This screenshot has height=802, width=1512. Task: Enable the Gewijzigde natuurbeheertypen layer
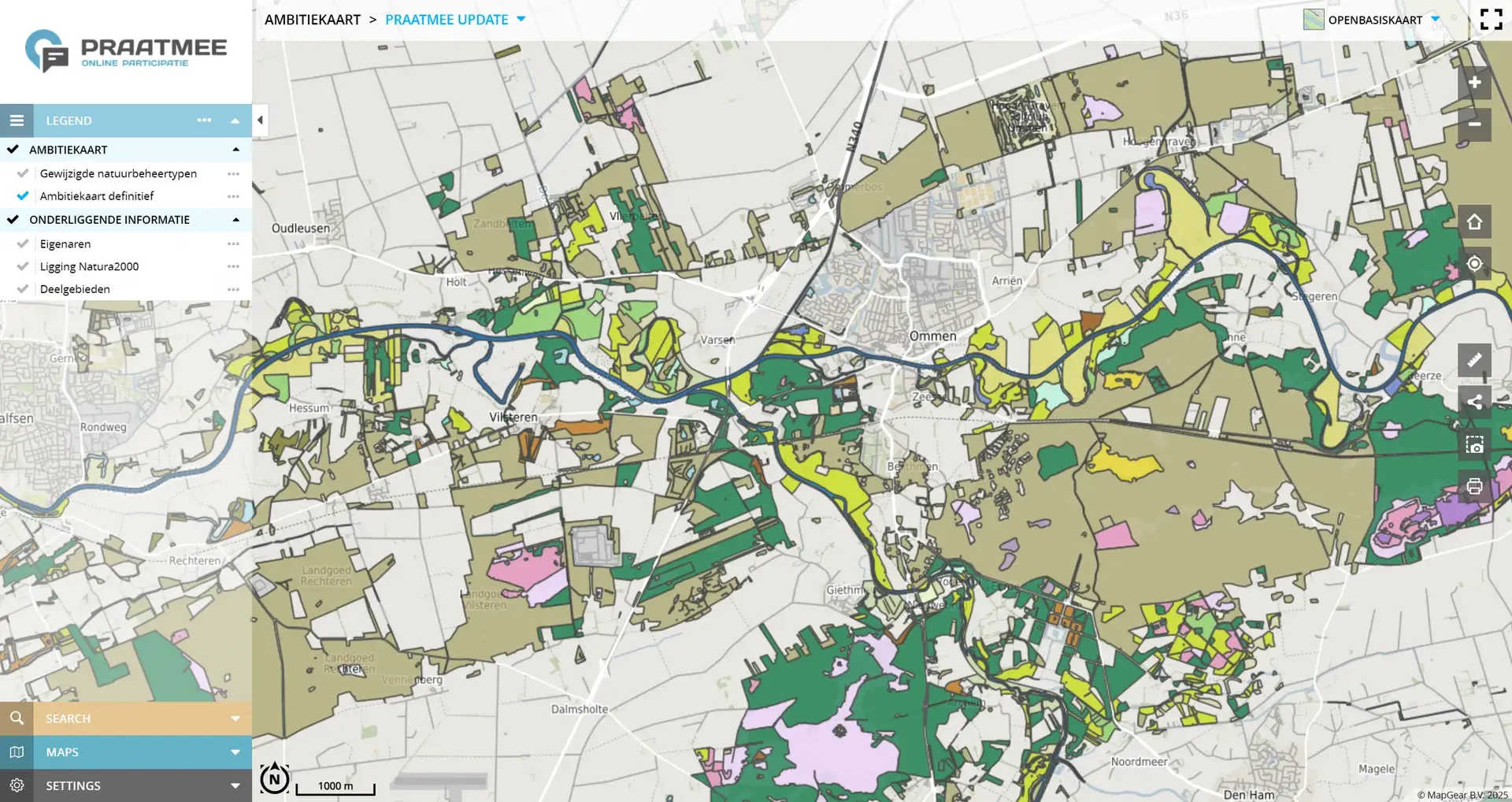click(x=24, y=173)
